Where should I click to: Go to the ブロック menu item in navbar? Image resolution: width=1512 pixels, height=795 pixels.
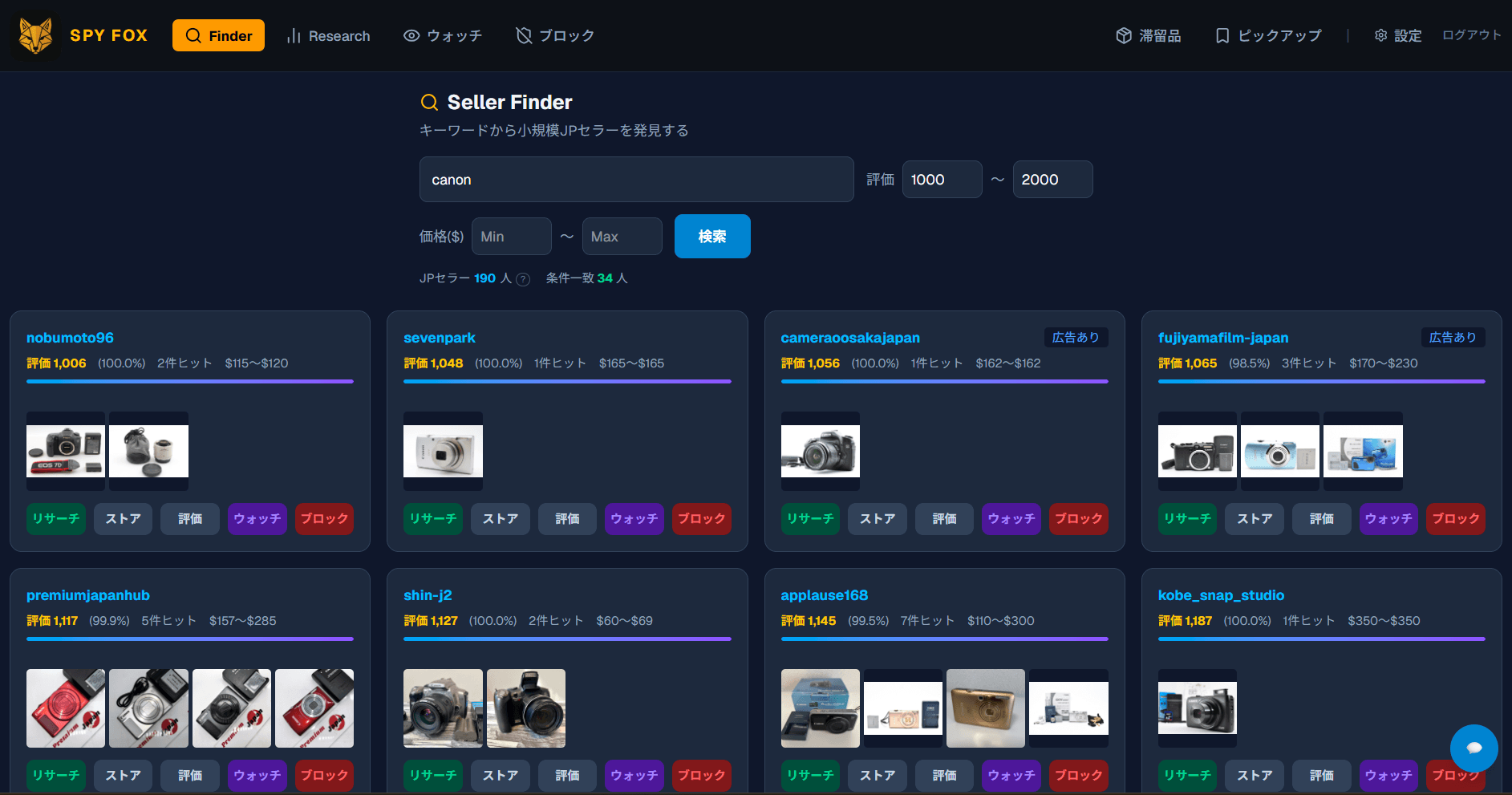click(x=555, y=35)
